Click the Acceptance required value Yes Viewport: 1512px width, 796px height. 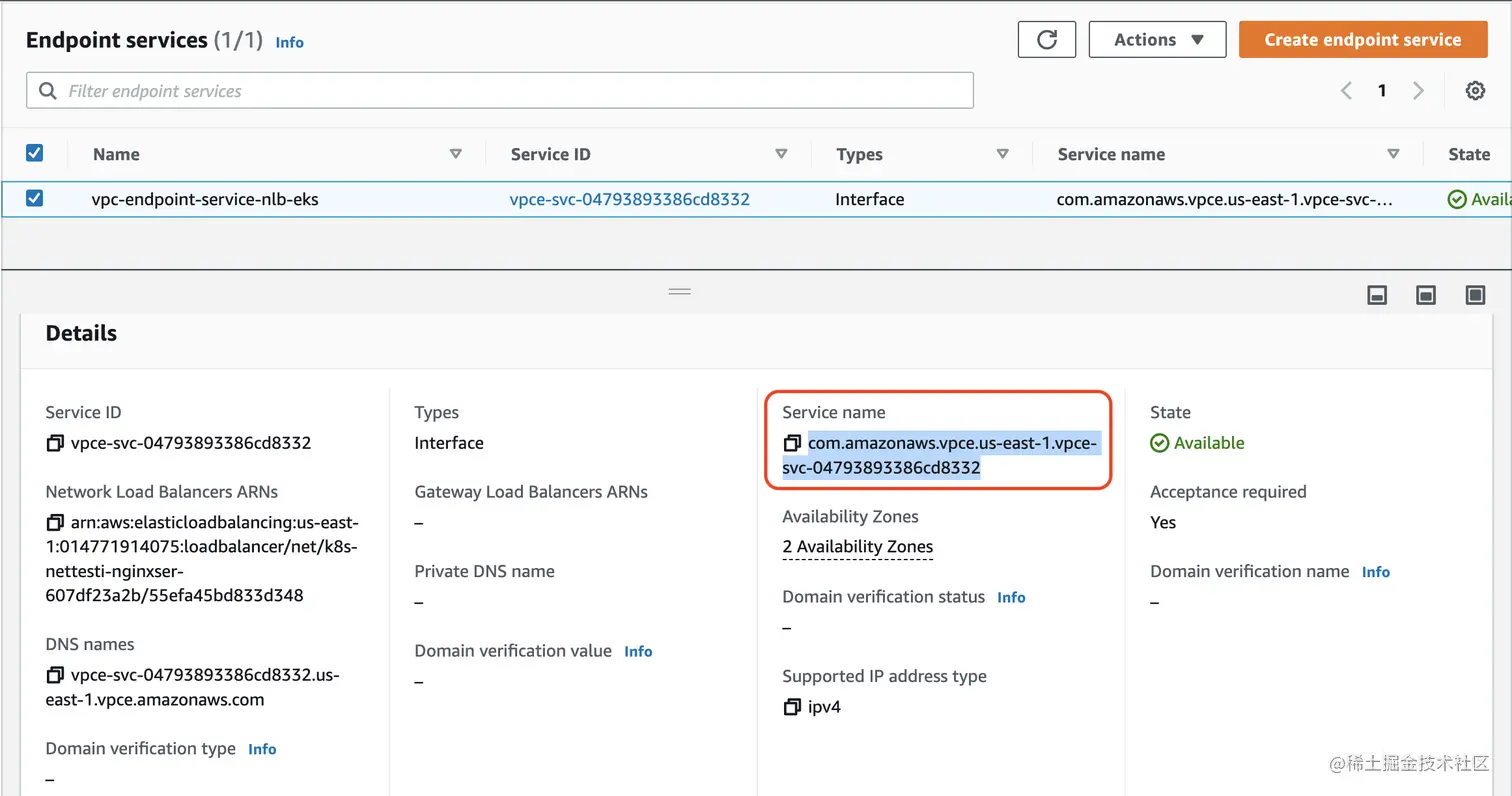click(x=1163, y=522)
